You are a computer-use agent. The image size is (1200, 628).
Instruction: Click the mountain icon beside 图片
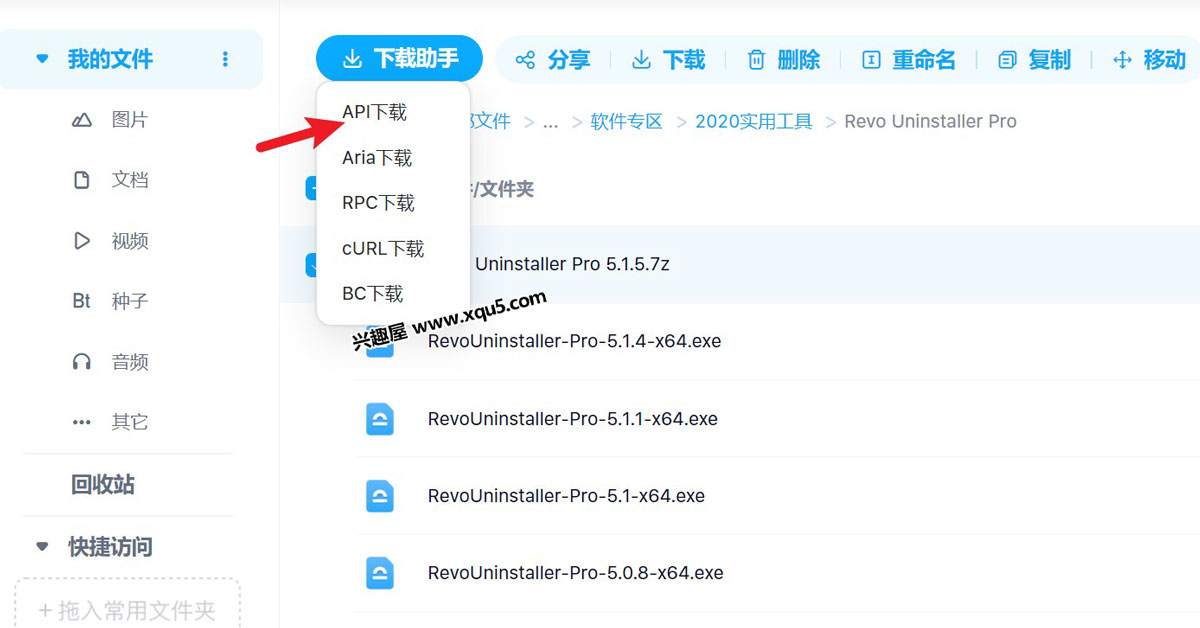[82, 120]
